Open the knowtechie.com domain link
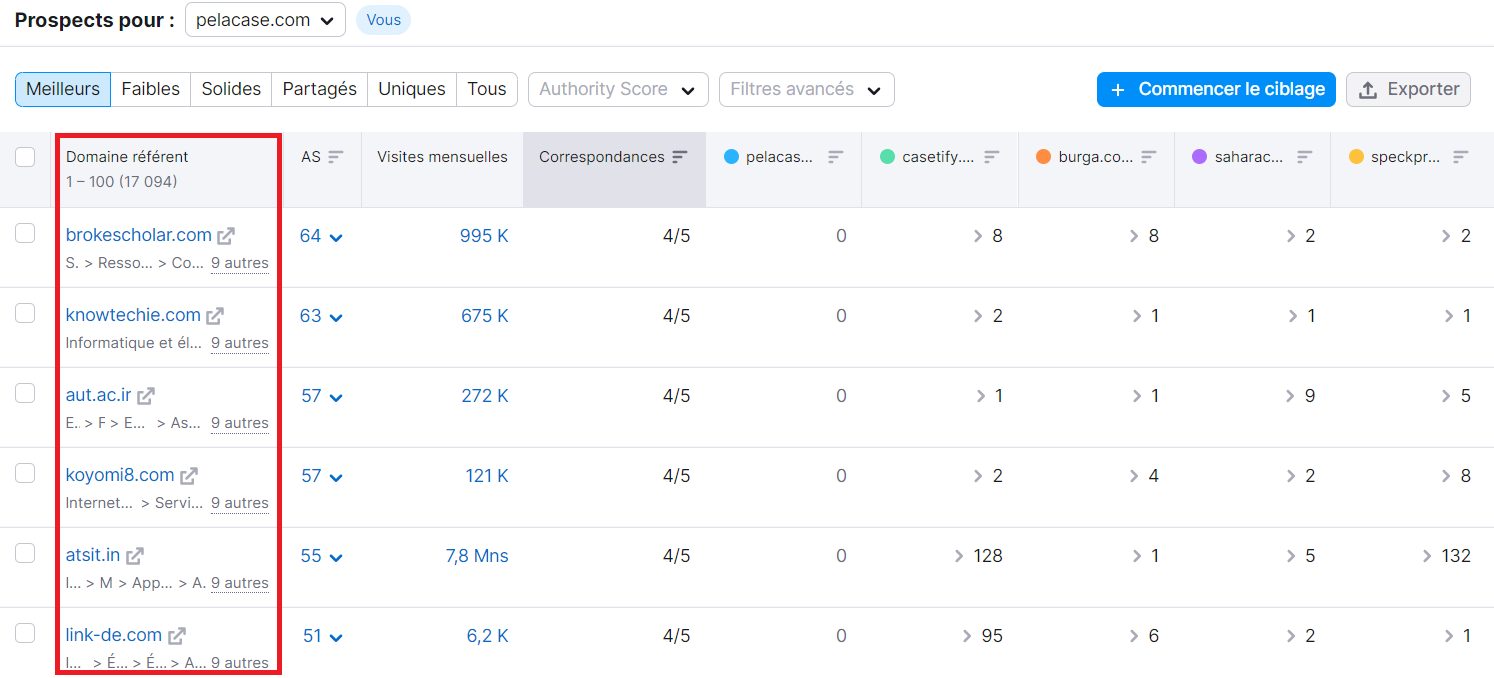Screen dimensions: 1494x678 (x=132, y=314)
